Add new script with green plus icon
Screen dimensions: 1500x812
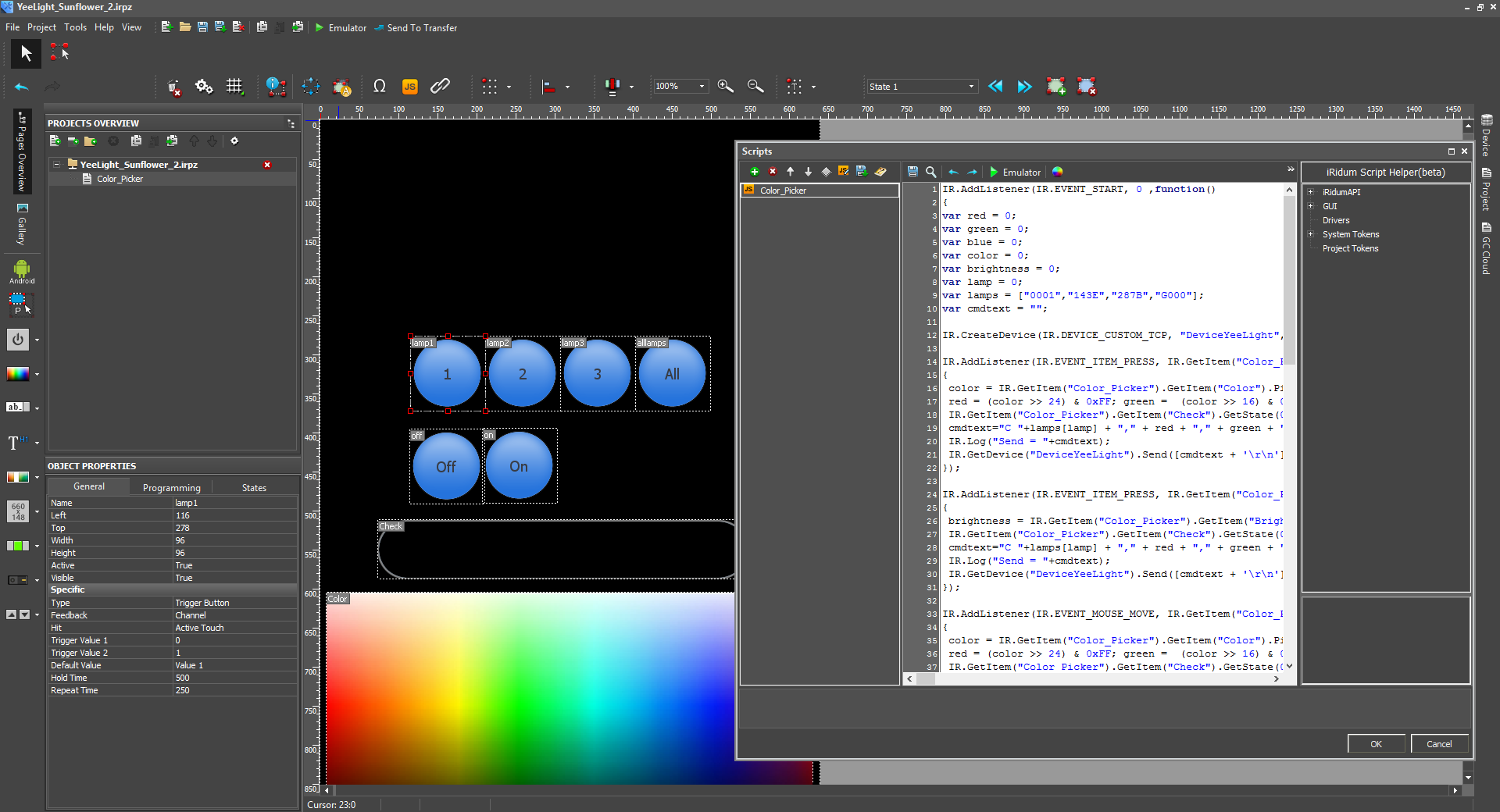click(754, 172)
